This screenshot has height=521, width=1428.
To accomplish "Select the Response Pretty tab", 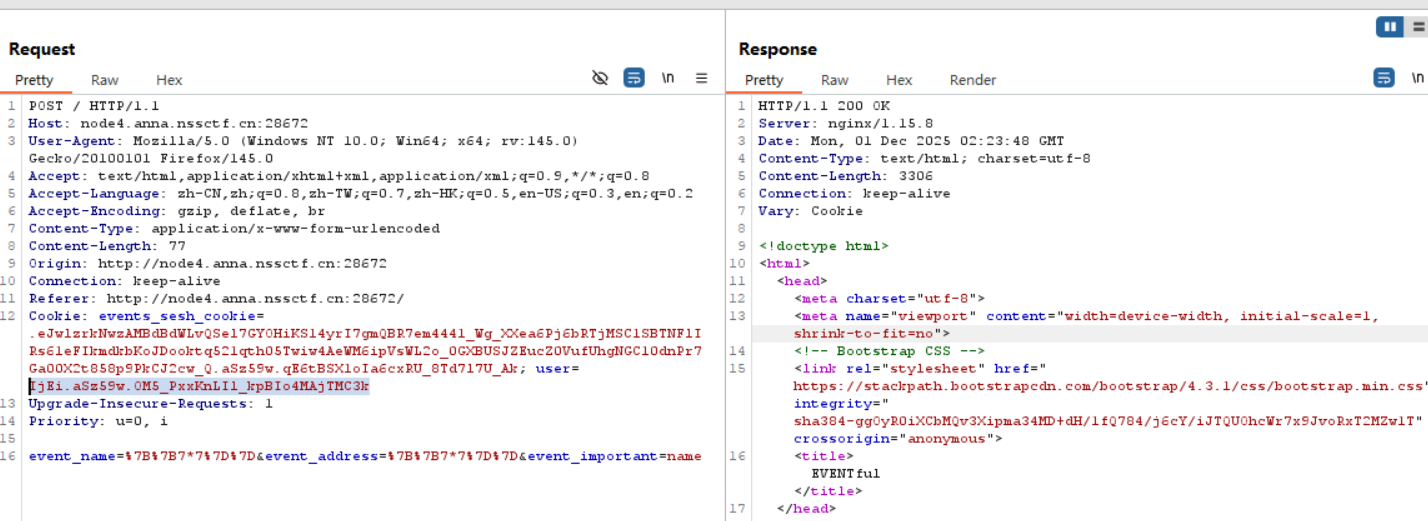I will click(764, 80).
